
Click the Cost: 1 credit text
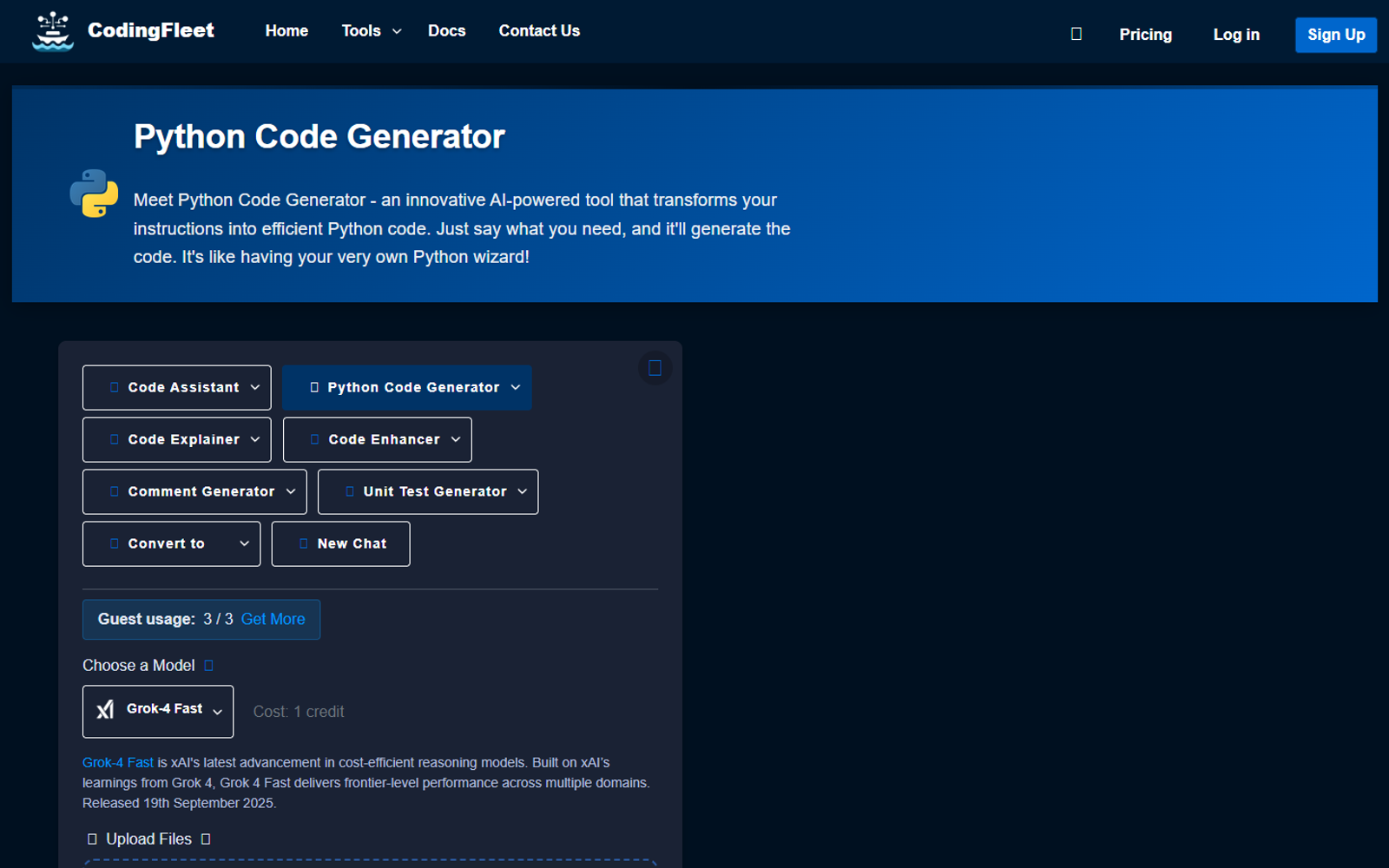coord(299,712)
